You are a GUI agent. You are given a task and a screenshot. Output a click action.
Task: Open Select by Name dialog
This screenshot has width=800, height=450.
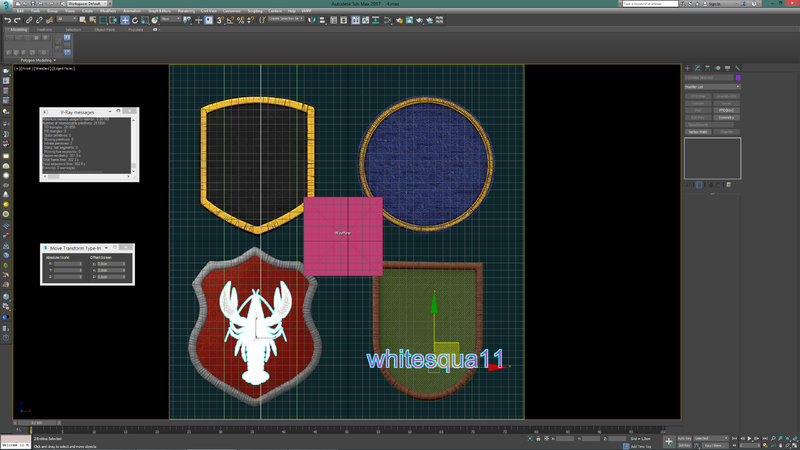[93, 20]
